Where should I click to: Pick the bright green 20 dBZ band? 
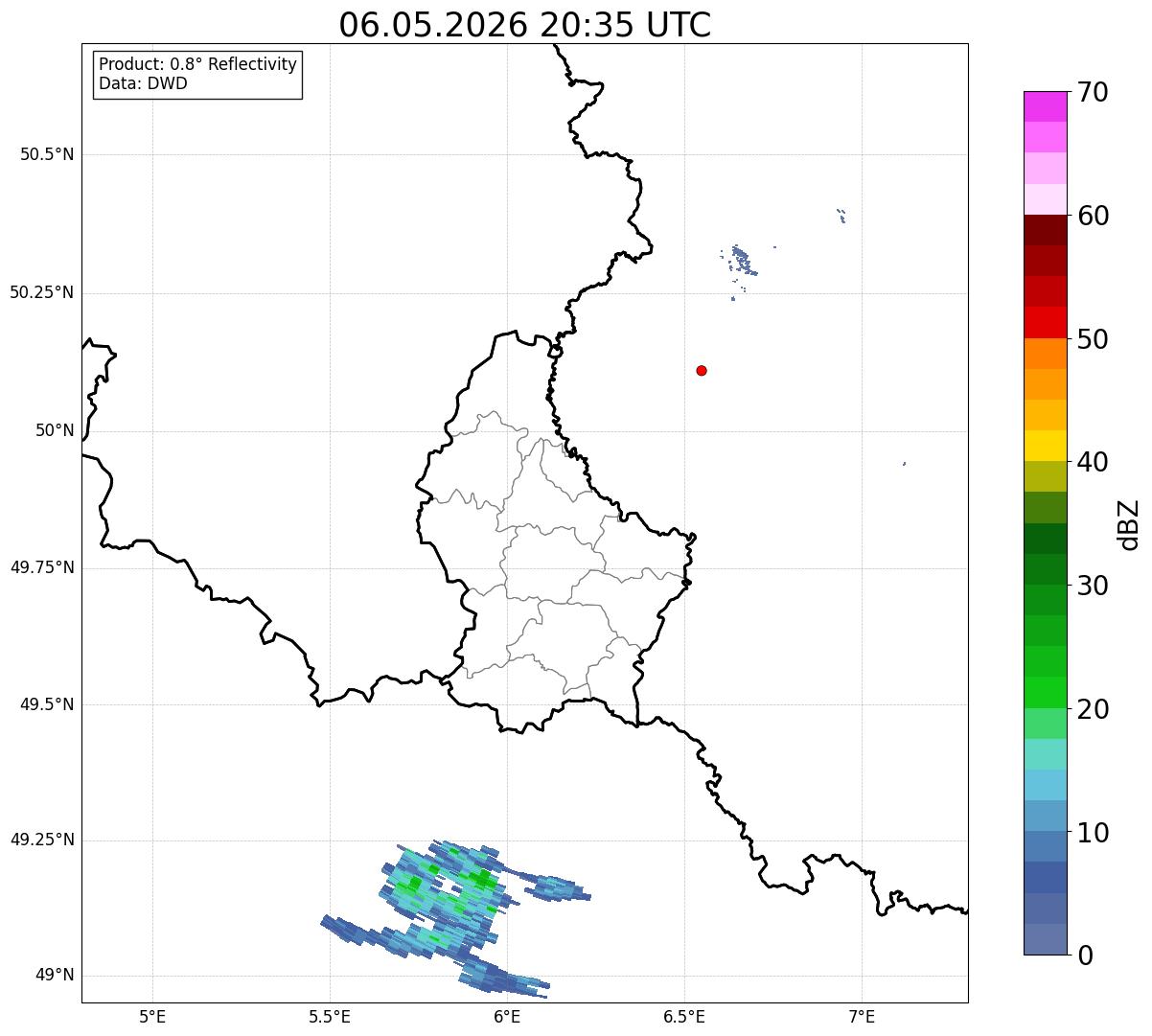pos(1045,692)
